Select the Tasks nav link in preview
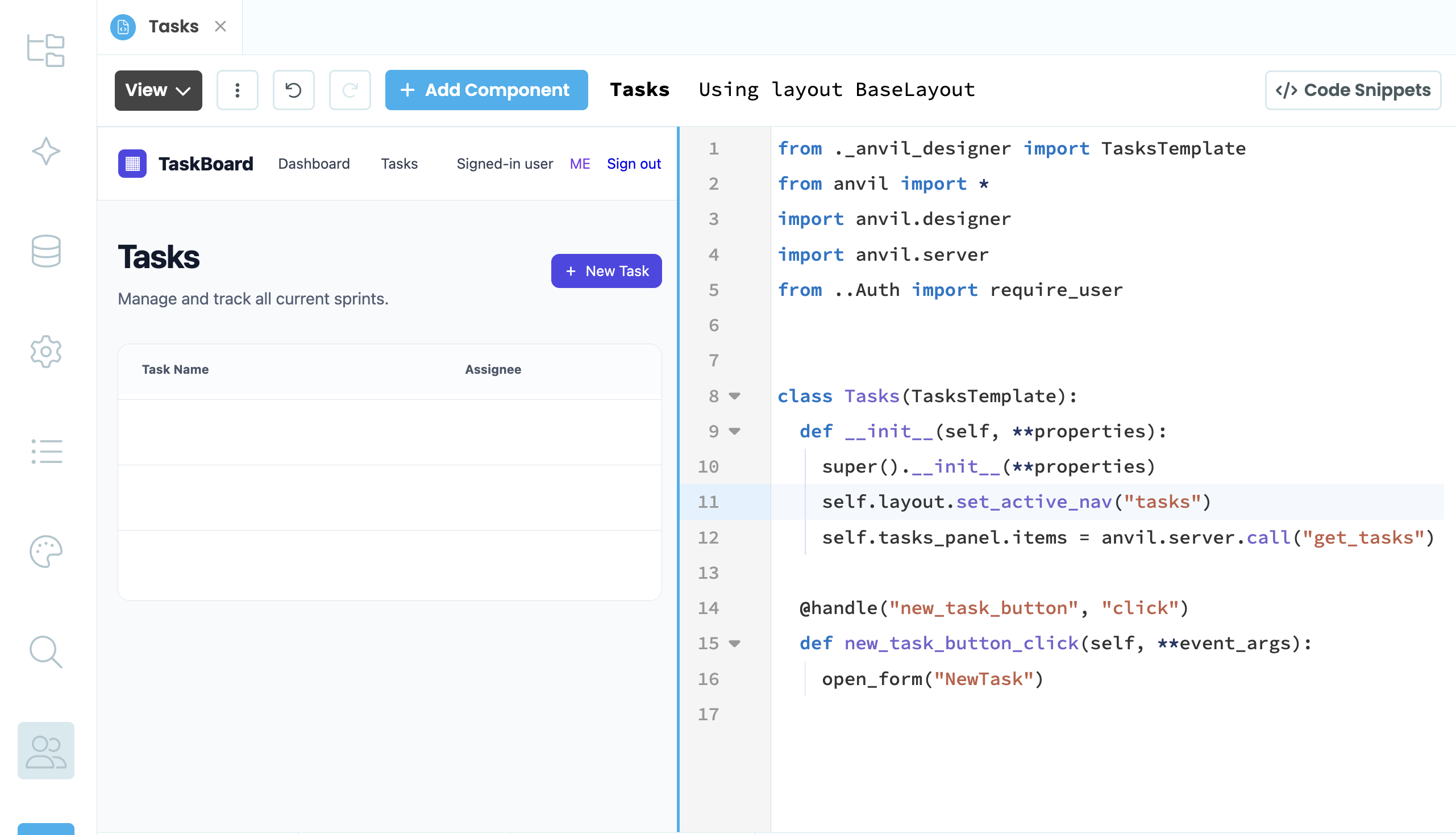This screenshot has height=835, width=1456. [x=400, y=164]
